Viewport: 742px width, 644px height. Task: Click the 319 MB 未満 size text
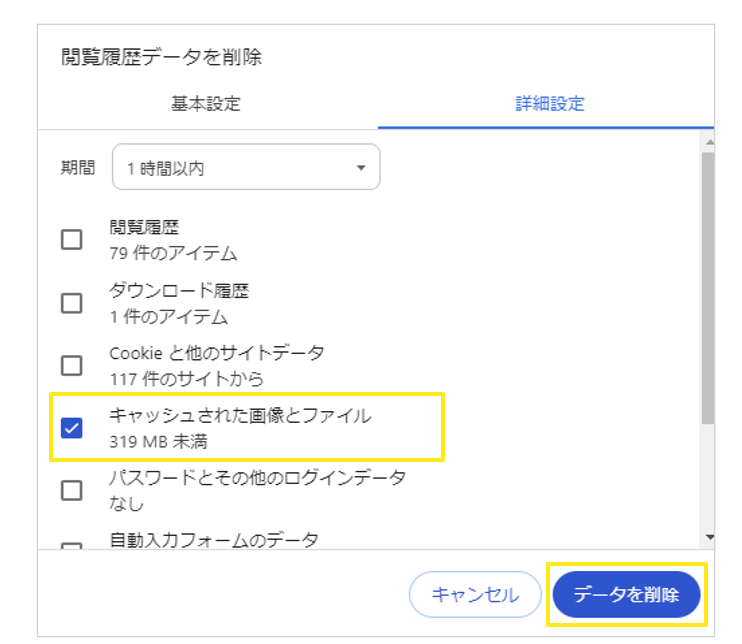[159, 441]
